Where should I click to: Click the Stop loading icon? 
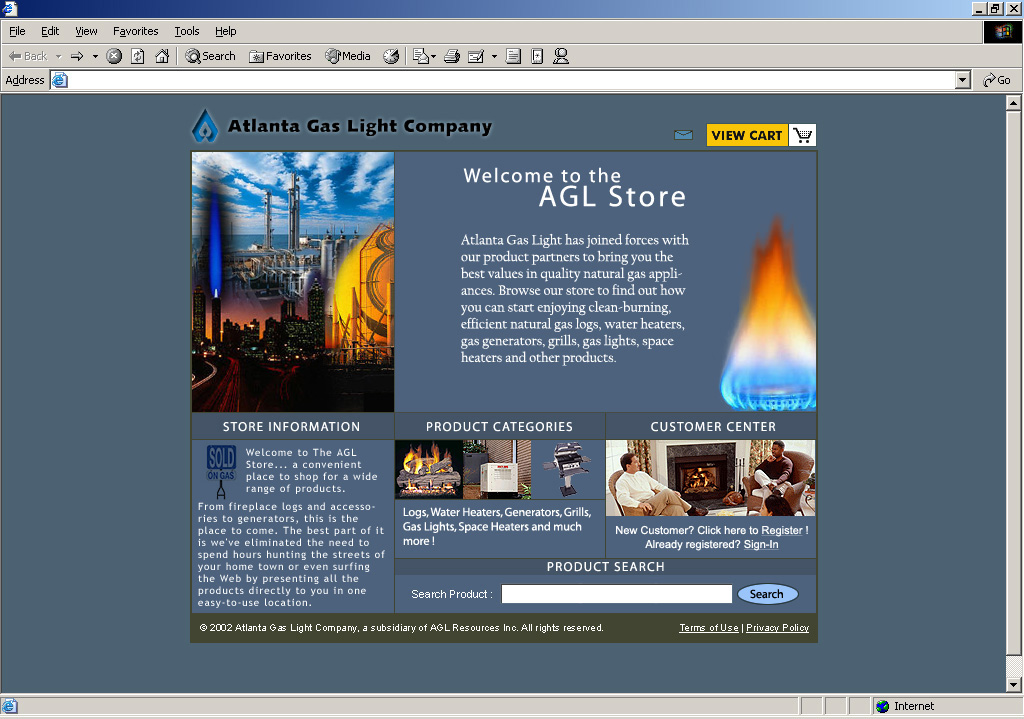[114, 56]
